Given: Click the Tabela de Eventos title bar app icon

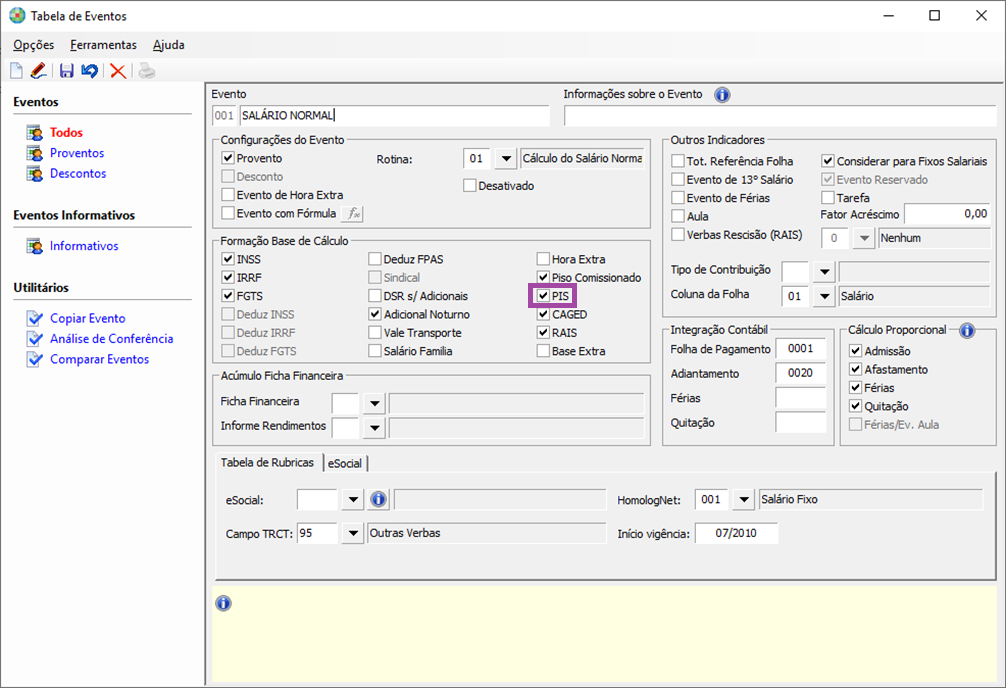Looking at the screenshot, I should pos(17,15).
